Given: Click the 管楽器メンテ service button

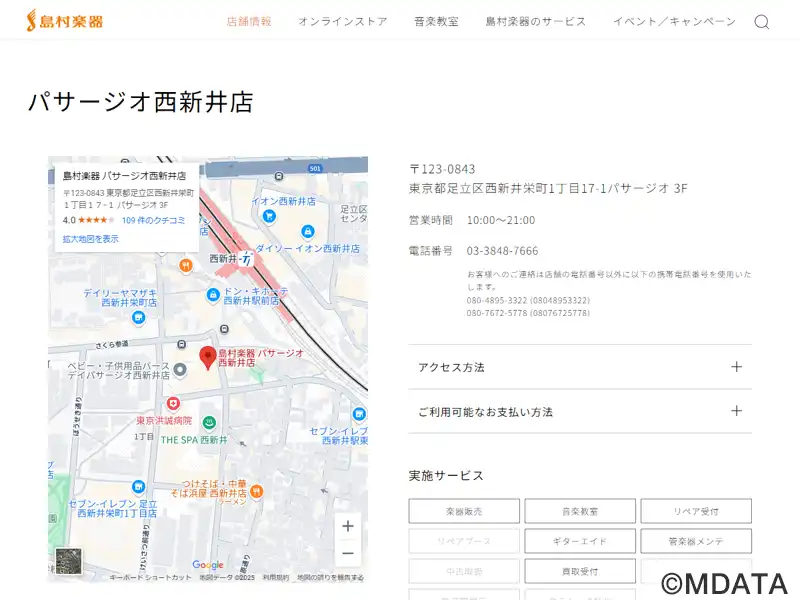Looking at the screenshot, I should pyautogui.click(x=696, y=541).
